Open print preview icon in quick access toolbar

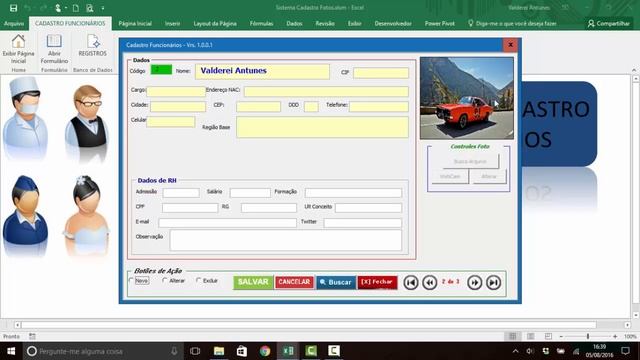coord(89,8)
